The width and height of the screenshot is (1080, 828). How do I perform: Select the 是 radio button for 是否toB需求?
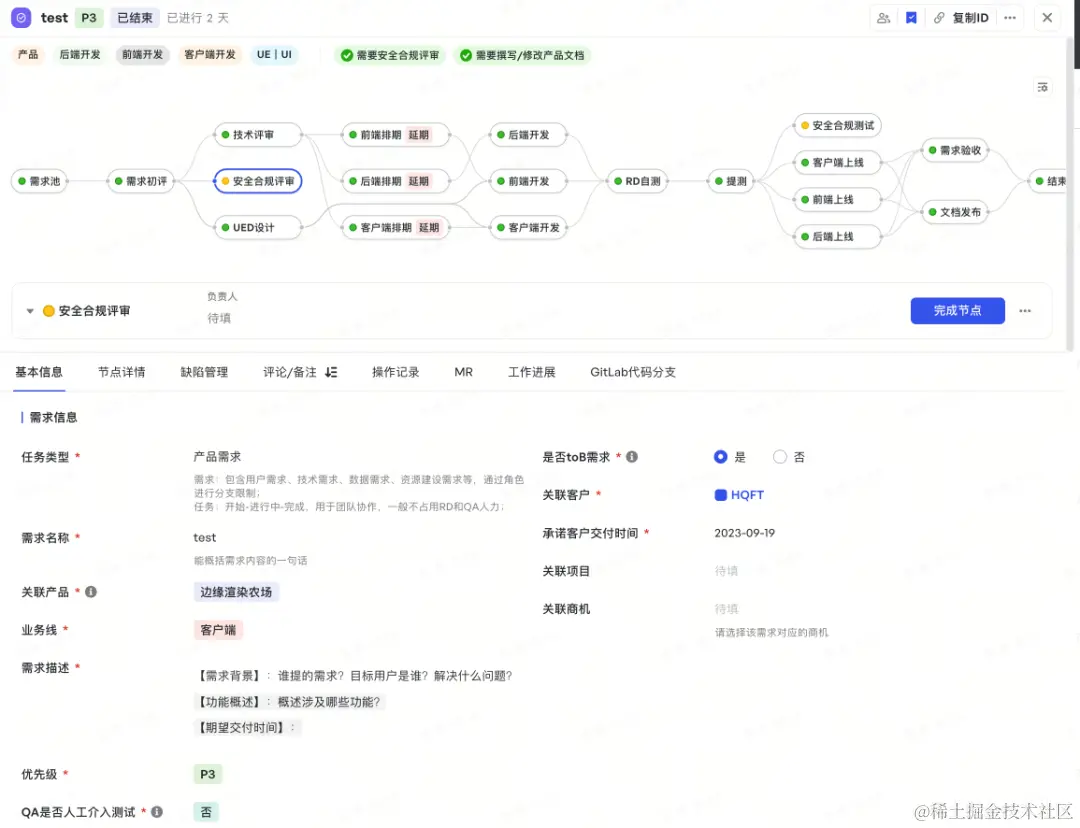click(721, 456)
